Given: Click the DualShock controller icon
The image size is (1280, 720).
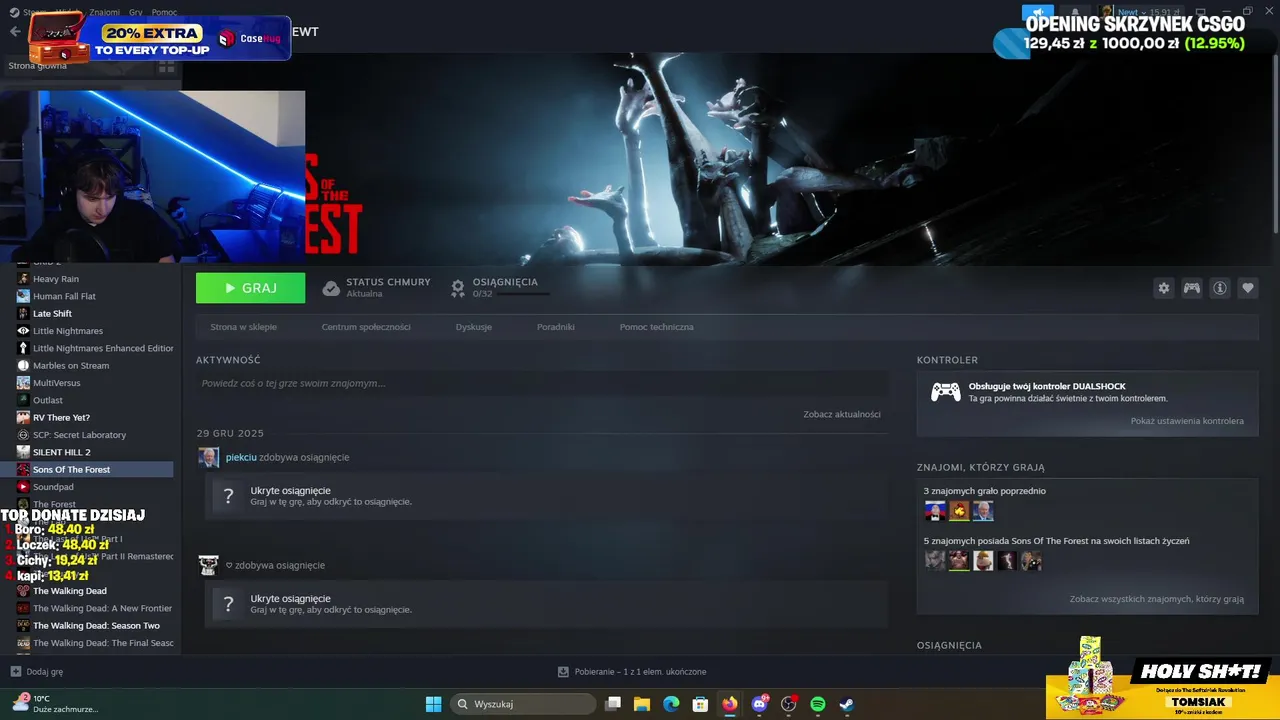Looking at the screenshot, I should [x=946, y=392].
